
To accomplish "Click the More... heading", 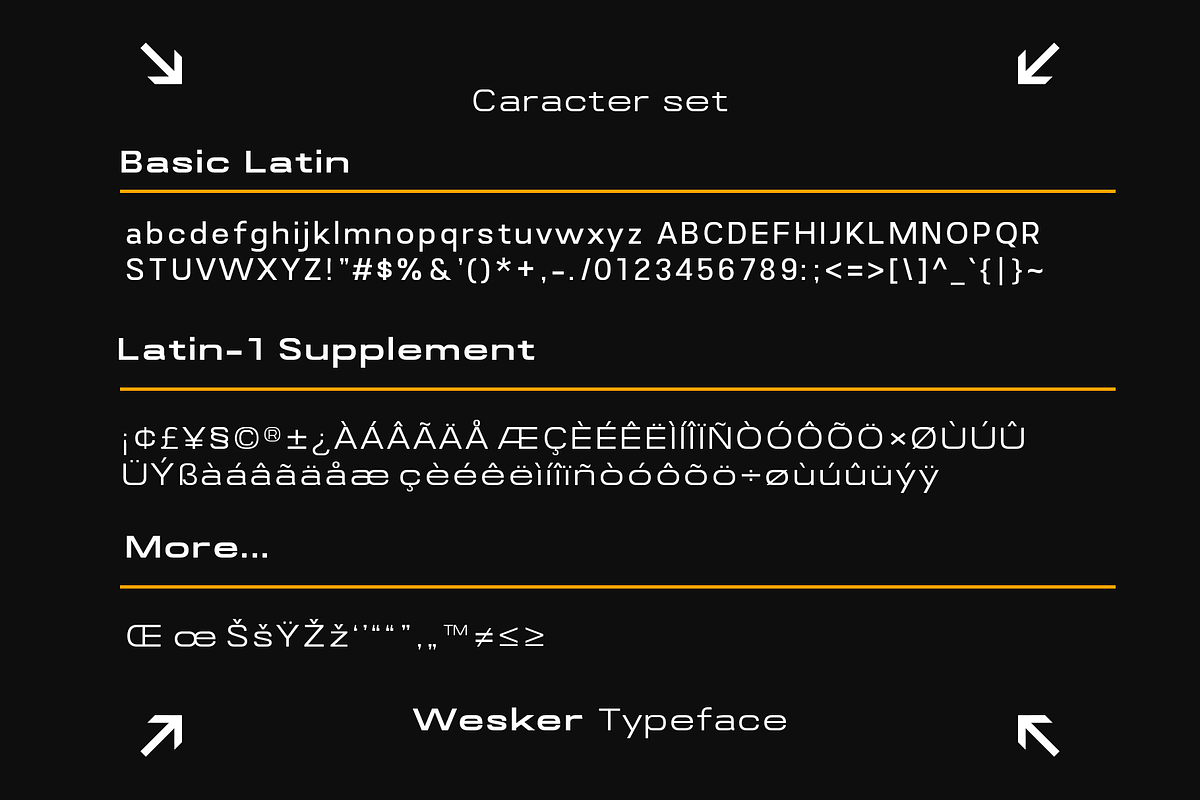I will coord(197,548).
